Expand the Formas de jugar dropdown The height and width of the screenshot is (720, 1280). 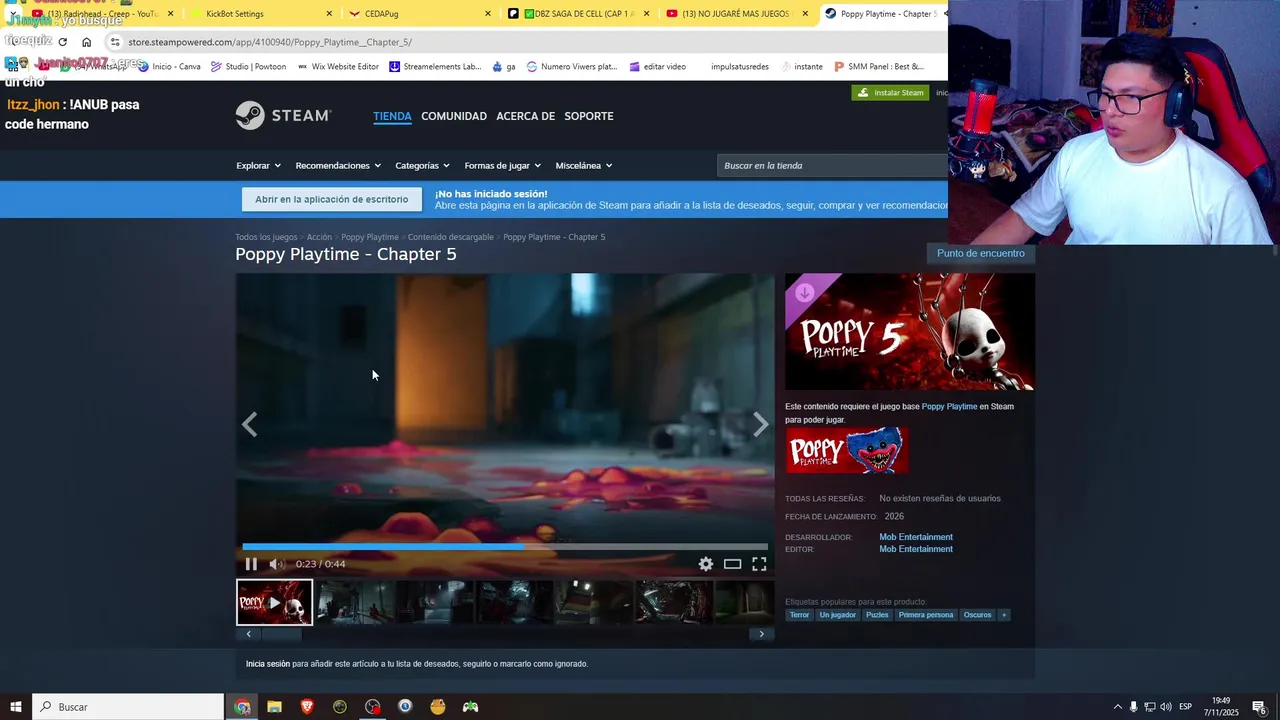tap(502, 166)
